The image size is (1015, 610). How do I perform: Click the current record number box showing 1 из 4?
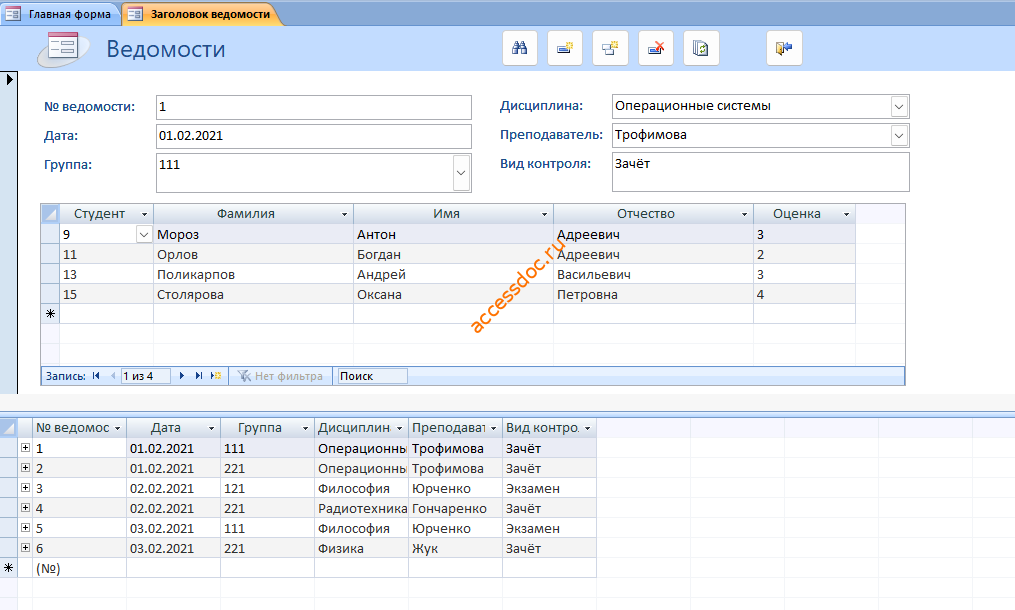coord(146,376)
